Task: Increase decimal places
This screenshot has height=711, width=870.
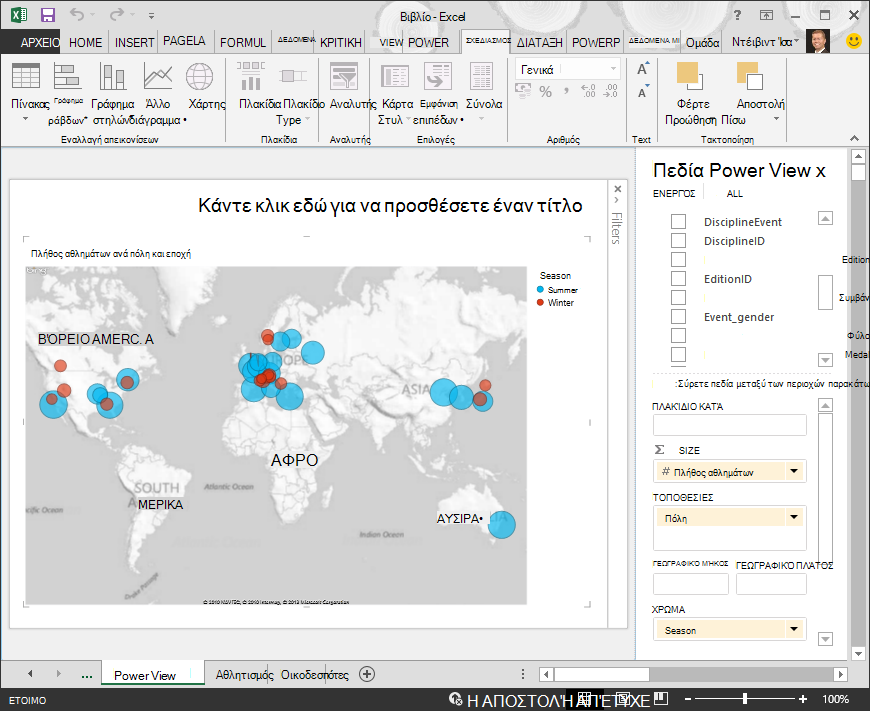Action: [x=588, y=91]
